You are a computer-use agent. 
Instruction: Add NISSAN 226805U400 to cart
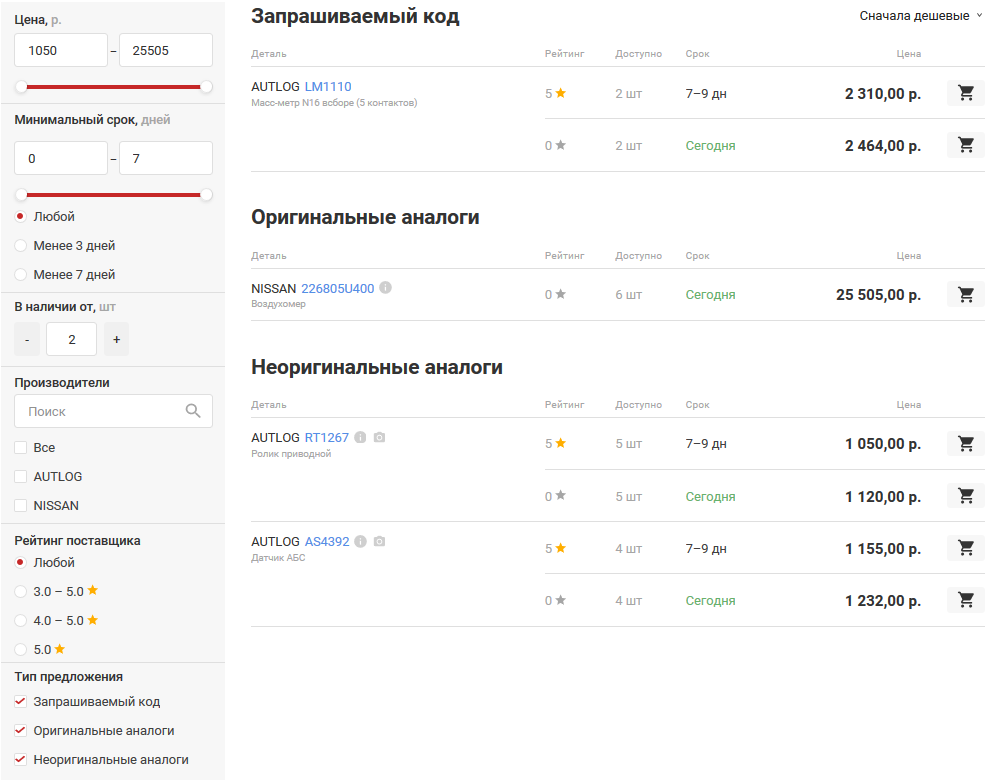click(x=965, y=294)
